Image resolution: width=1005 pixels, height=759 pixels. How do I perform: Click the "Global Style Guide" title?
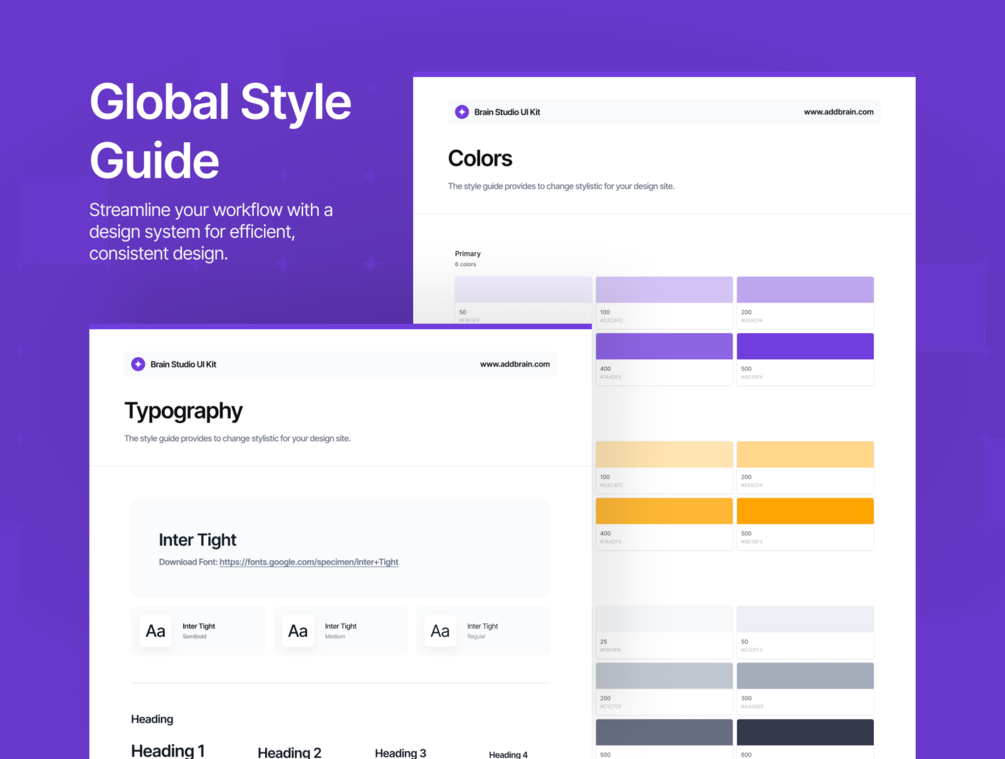point(220,131)
